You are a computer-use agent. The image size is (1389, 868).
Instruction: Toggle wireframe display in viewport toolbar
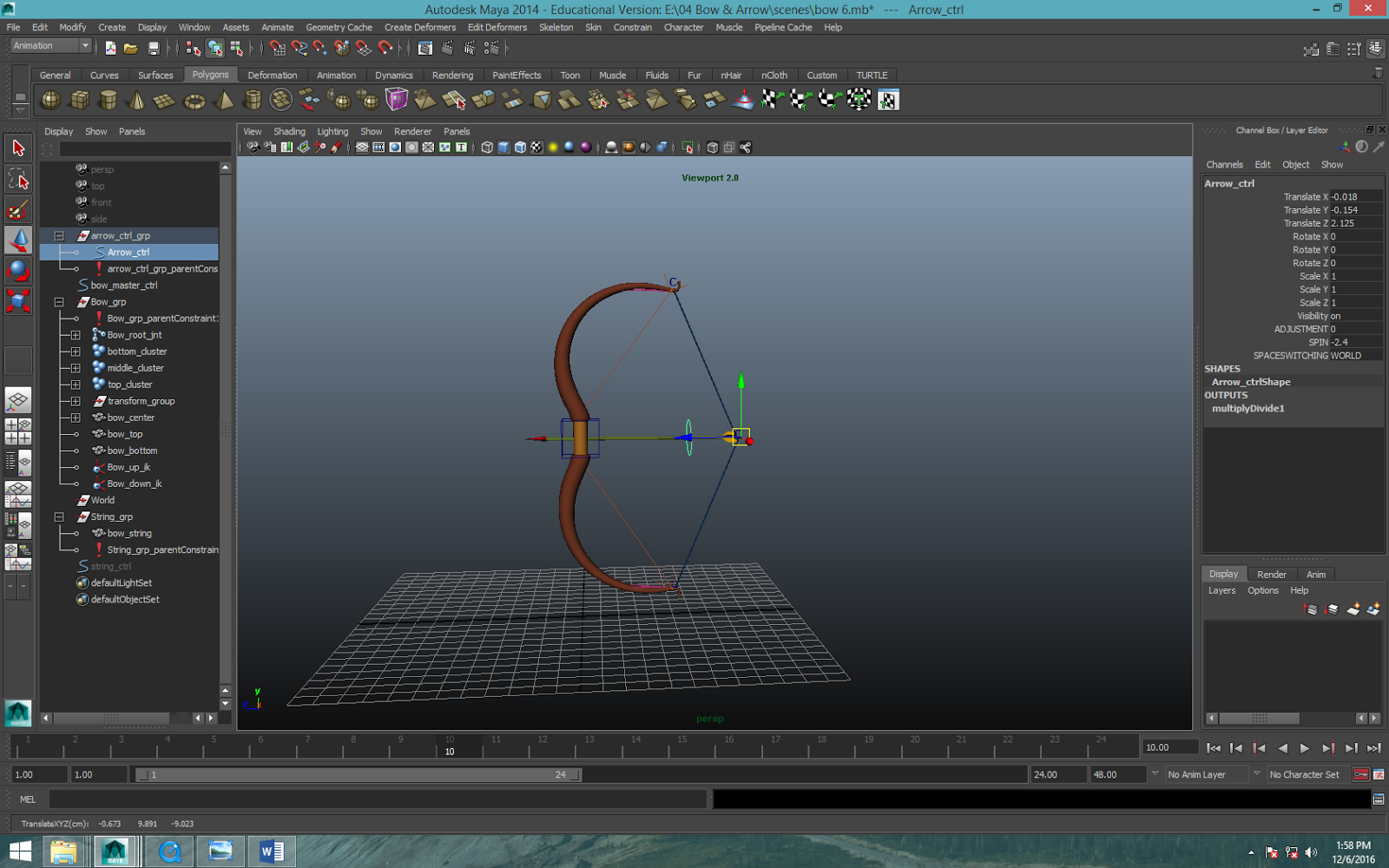(x=487, y=148)
